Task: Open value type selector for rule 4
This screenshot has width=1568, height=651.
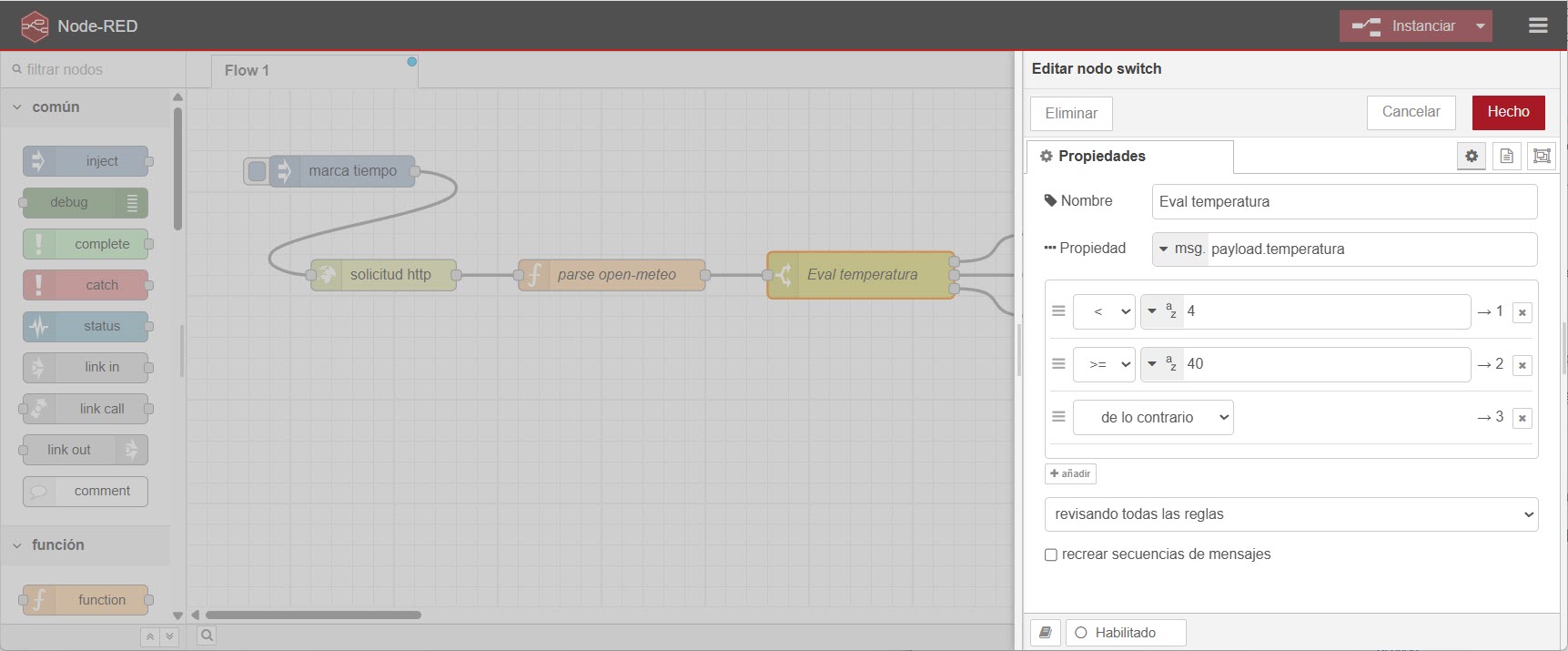Action: tap(1162, 311)
